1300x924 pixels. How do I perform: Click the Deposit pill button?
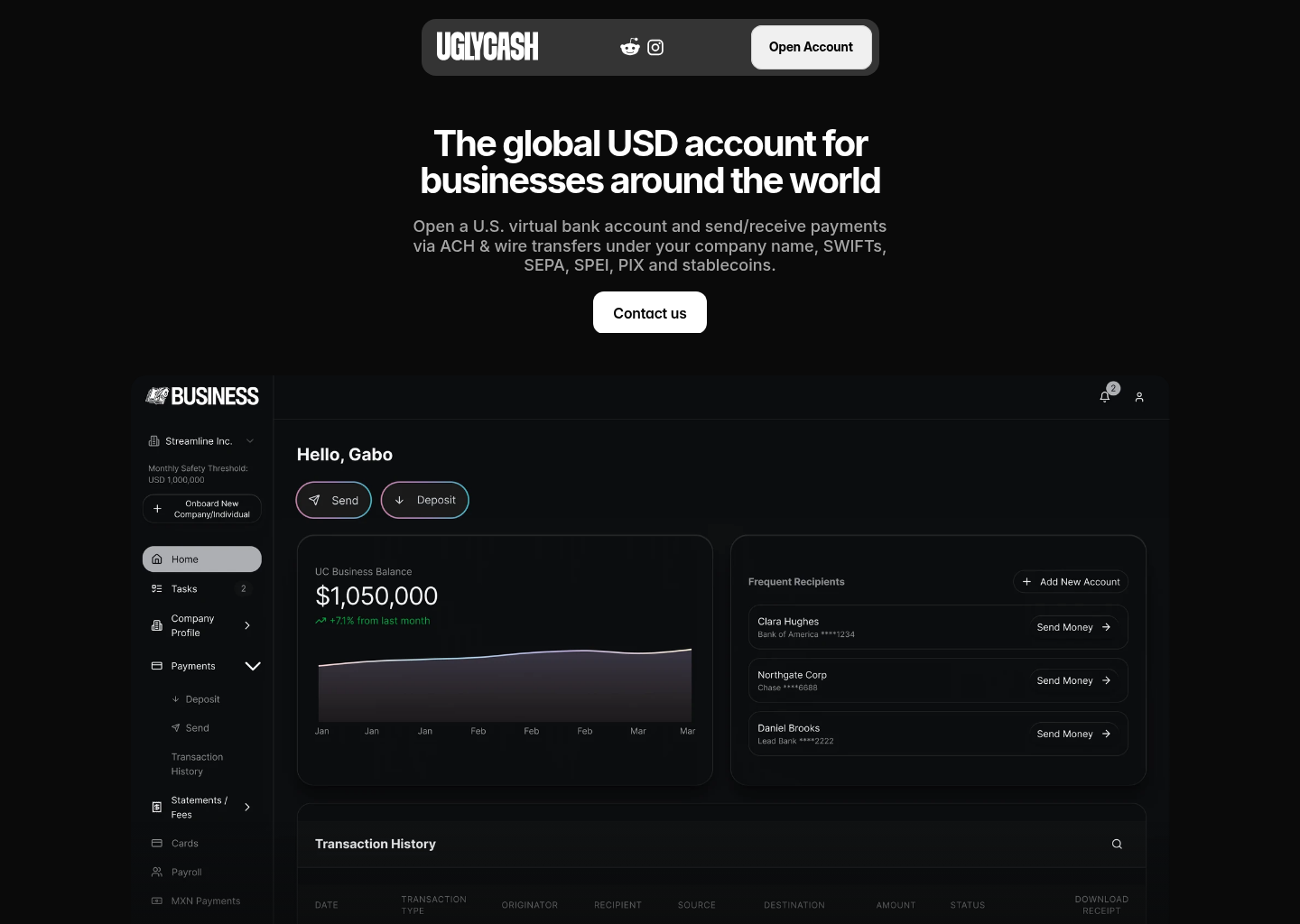(x=425, y=500)
